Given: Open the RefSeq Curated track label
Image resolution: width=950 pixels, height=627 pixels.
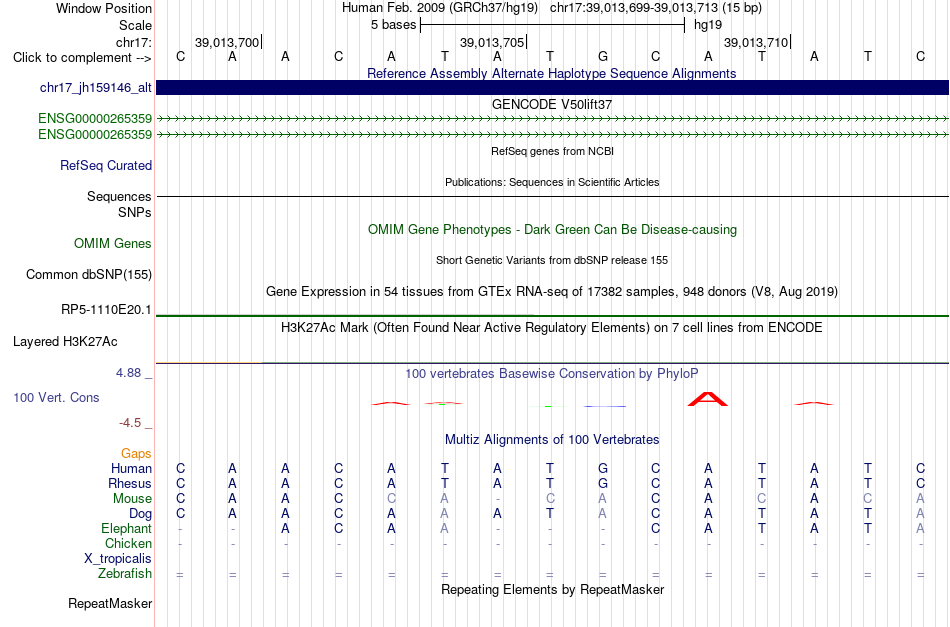Looking at the screenshot, I should pos(106,165).
